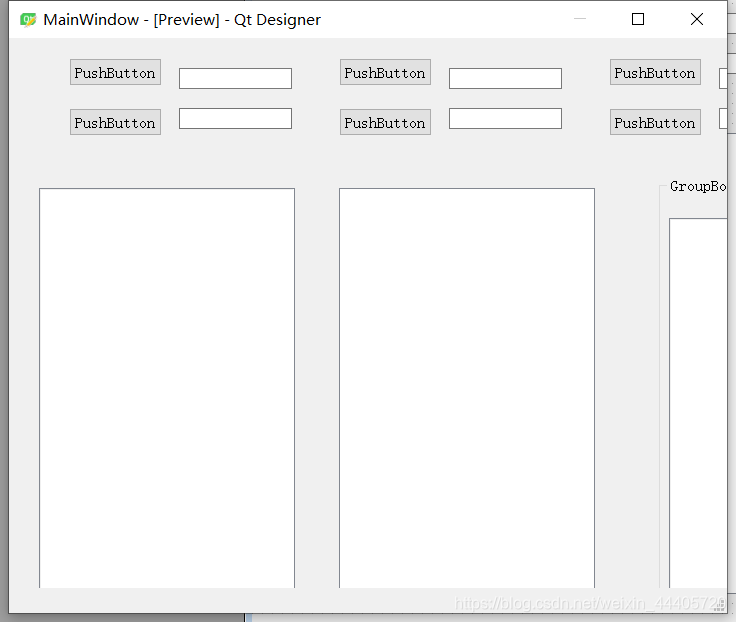Focus the upper text field beside the first PushButton
The width and height of the screenshot is (736, 622).
tap(235, 78)
